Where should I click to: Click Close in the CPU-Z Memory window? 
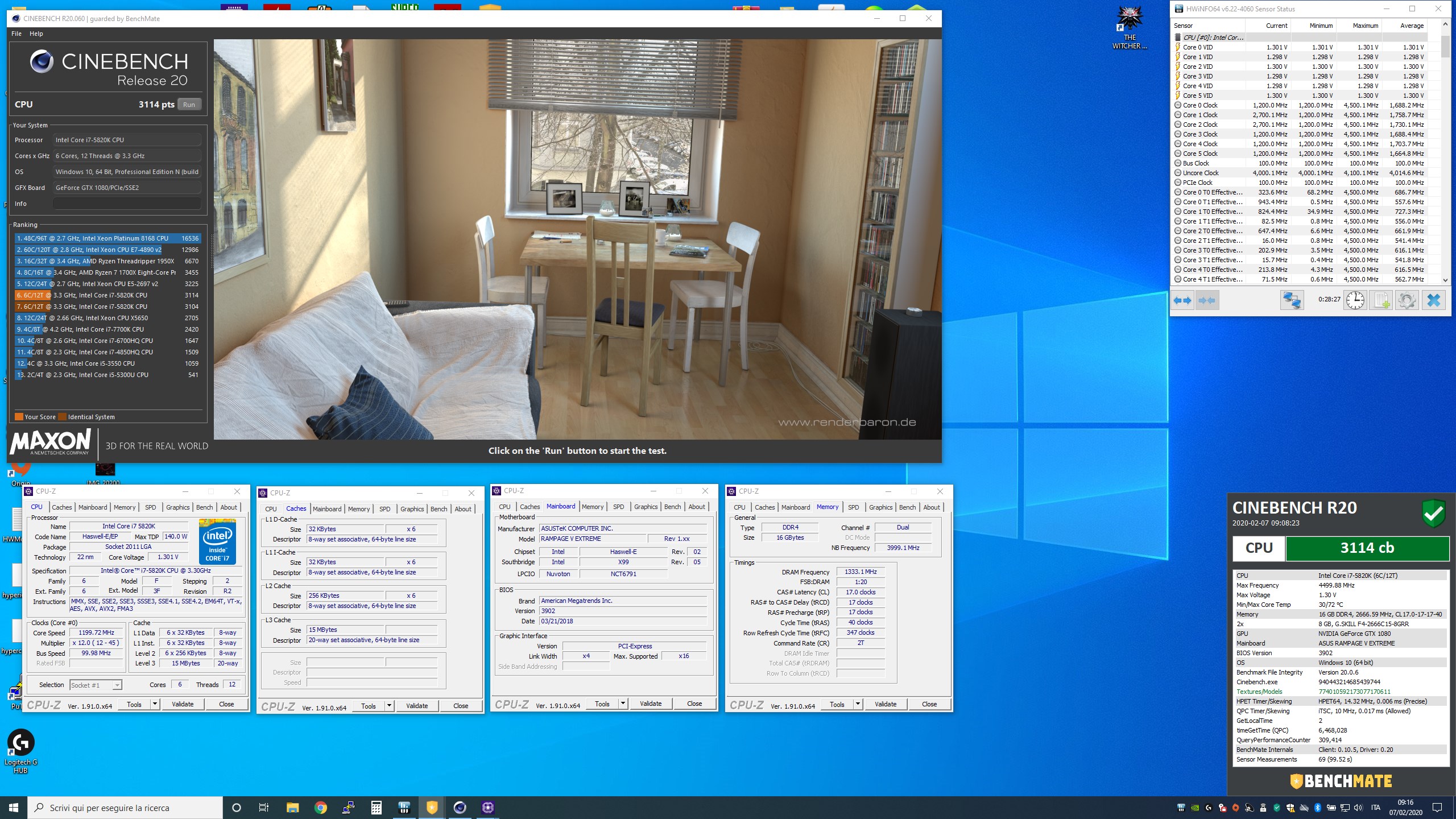(929, 704)
